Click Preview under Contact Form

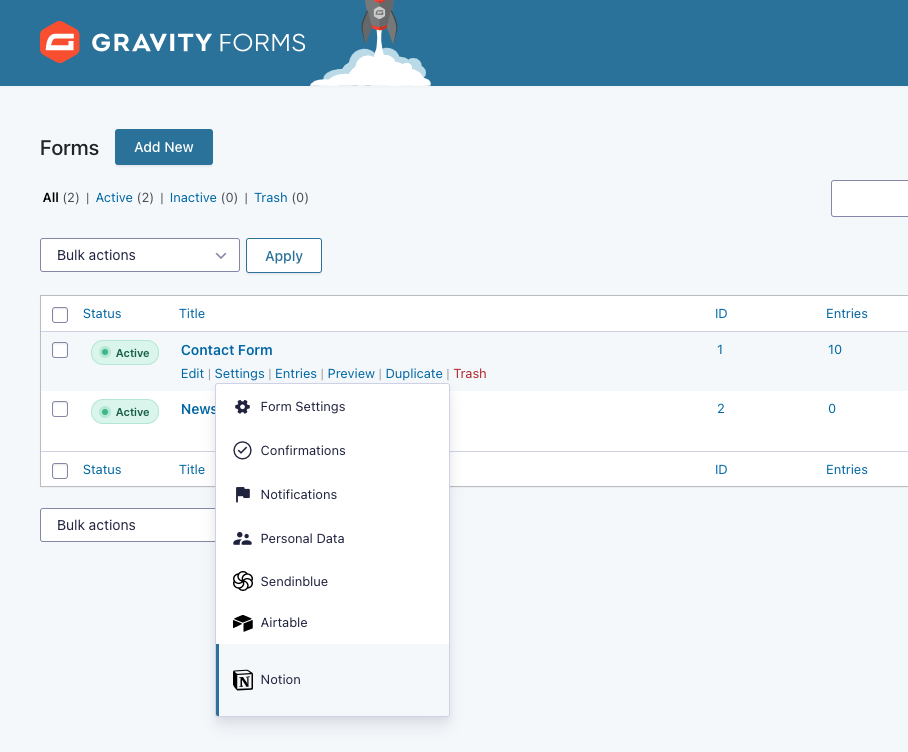[351, 373]
